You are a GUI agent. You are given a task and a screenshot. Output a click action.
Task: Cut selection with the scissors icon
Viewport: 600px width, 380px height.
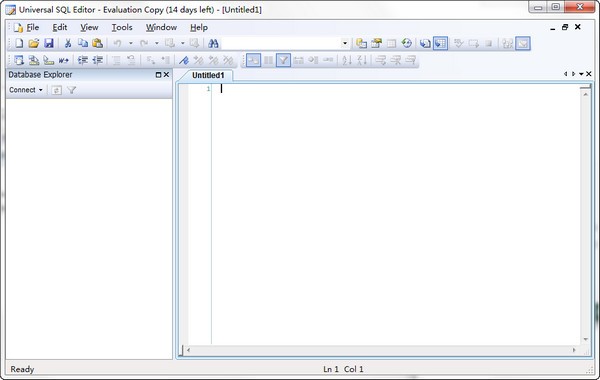point(68,43)
